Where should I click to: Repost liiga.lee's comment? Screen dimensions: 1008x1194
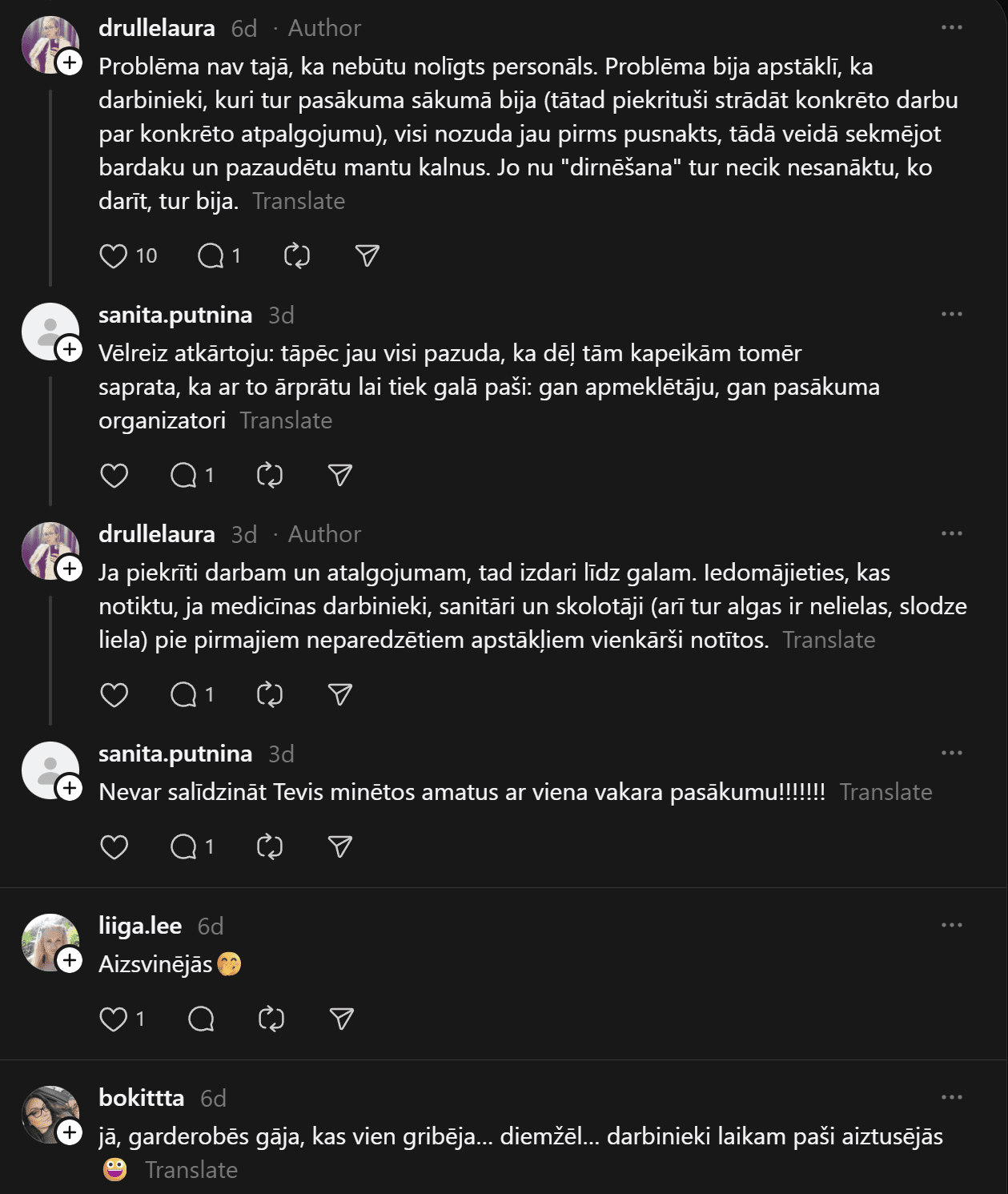tap(271, 1019)
